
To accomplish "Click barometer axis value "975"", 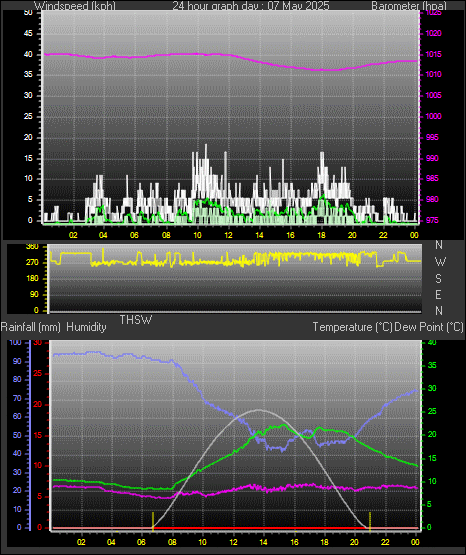I will [432, 221].
